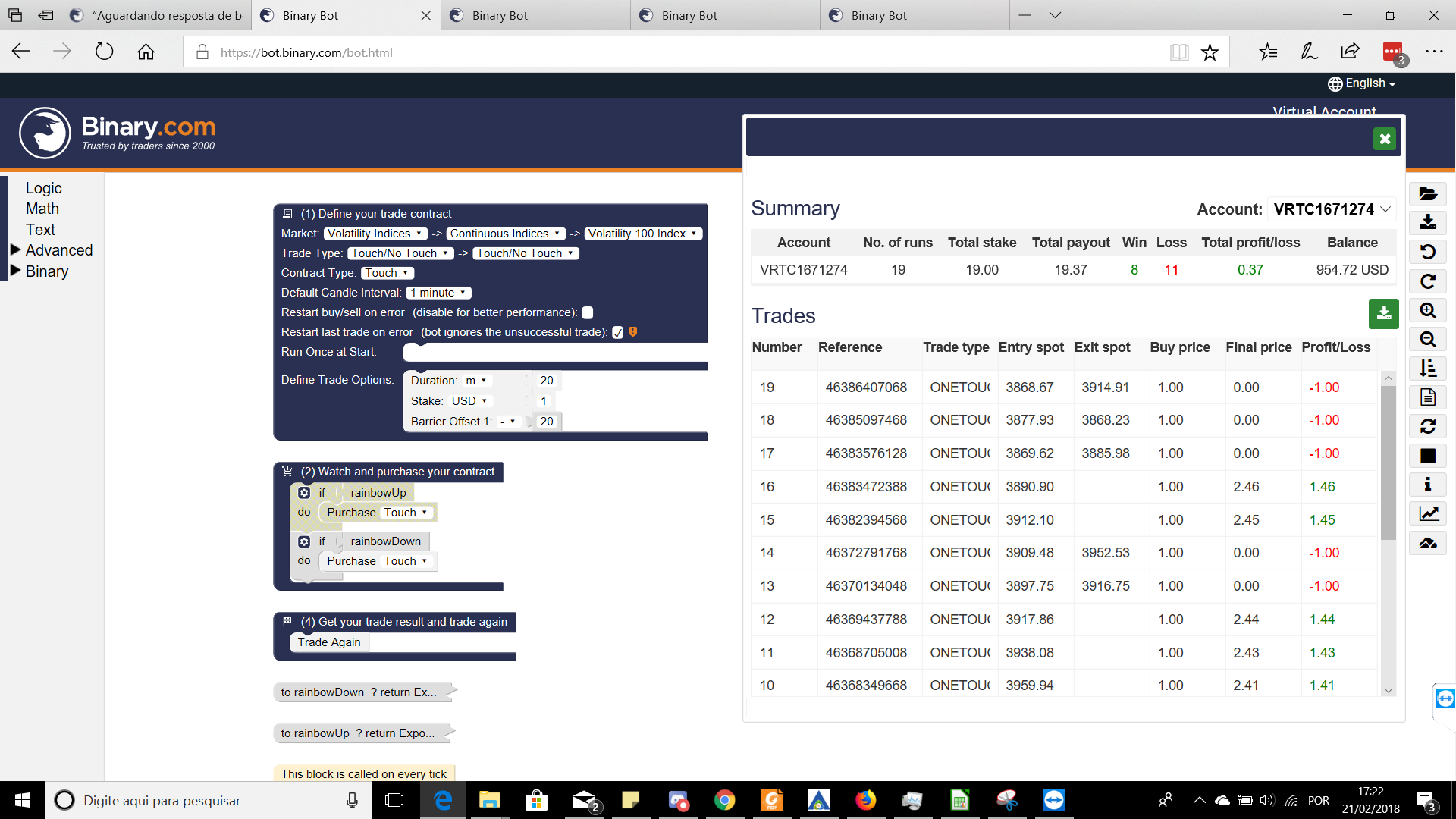Redo the last undone action
This screenshot has width=1456, height=819.
pyautogui.click(x=1429, y=281)
